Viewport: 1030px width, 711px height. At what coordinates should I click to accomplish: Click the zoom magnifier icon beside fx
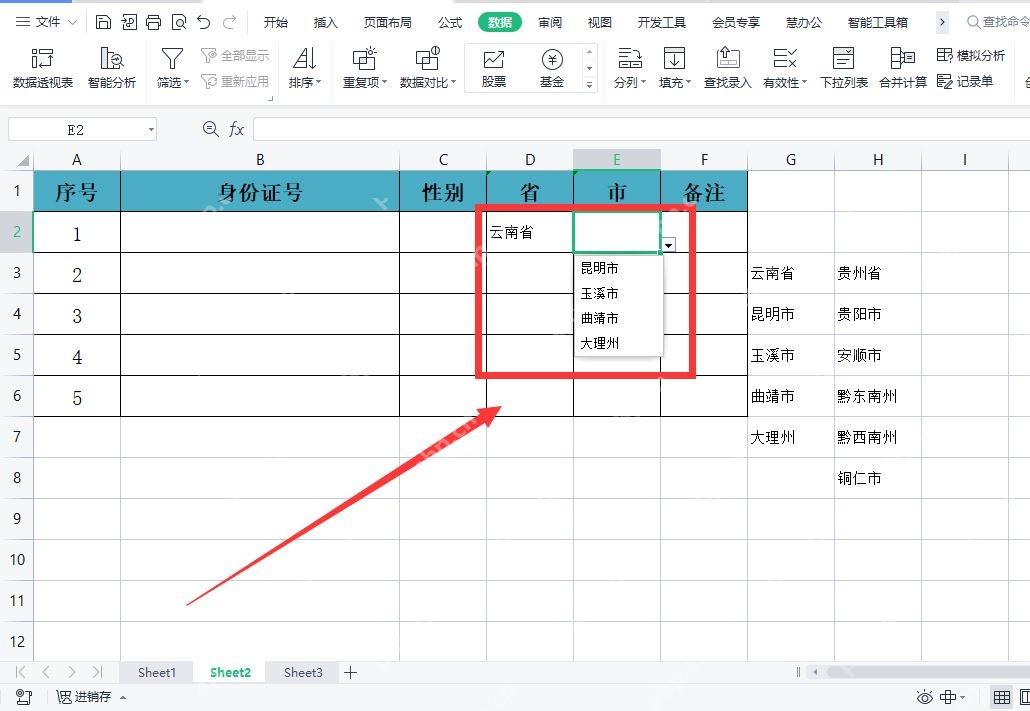click(x=210, y=129)
